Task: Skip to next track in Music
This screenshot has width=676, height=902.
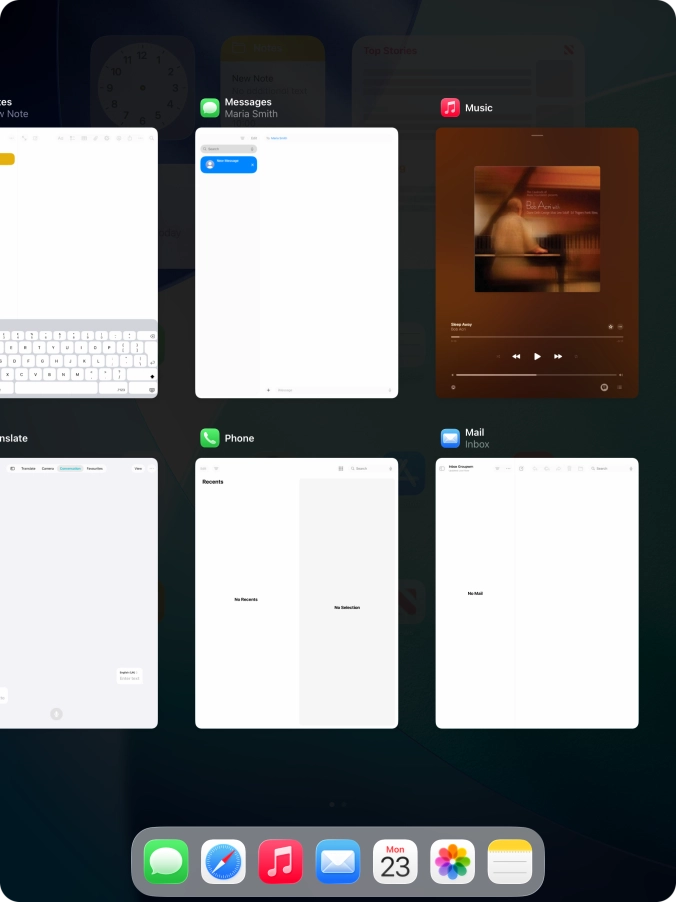Action: (x=558, y=356)
